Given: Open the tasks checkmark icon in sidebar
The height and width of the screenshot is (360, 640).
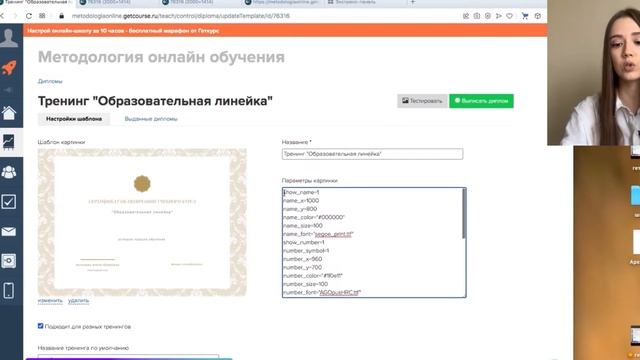Looking at the screenshot, I should [9, 202].
